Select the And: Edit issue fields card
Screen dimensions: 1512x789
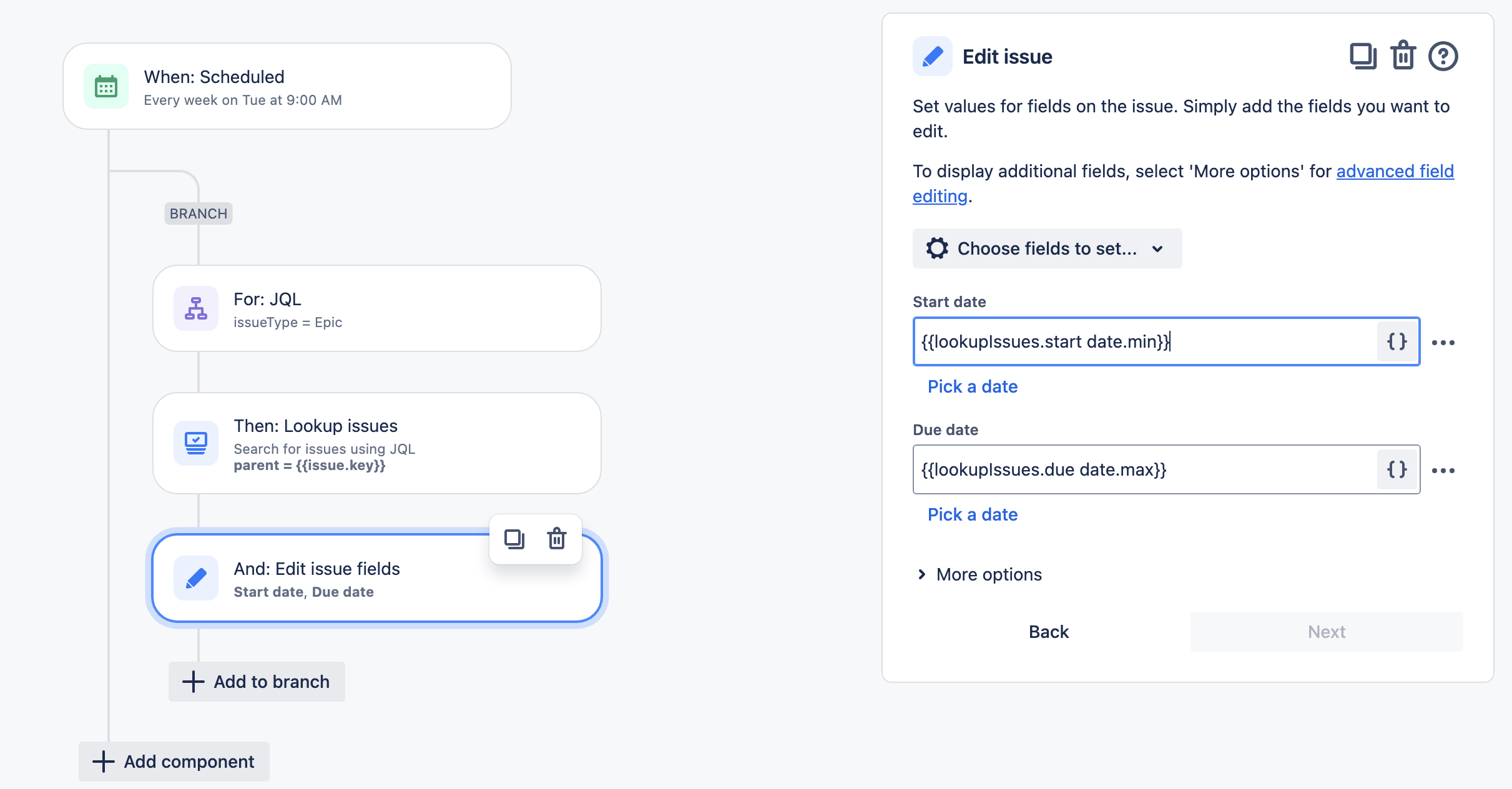377,579
